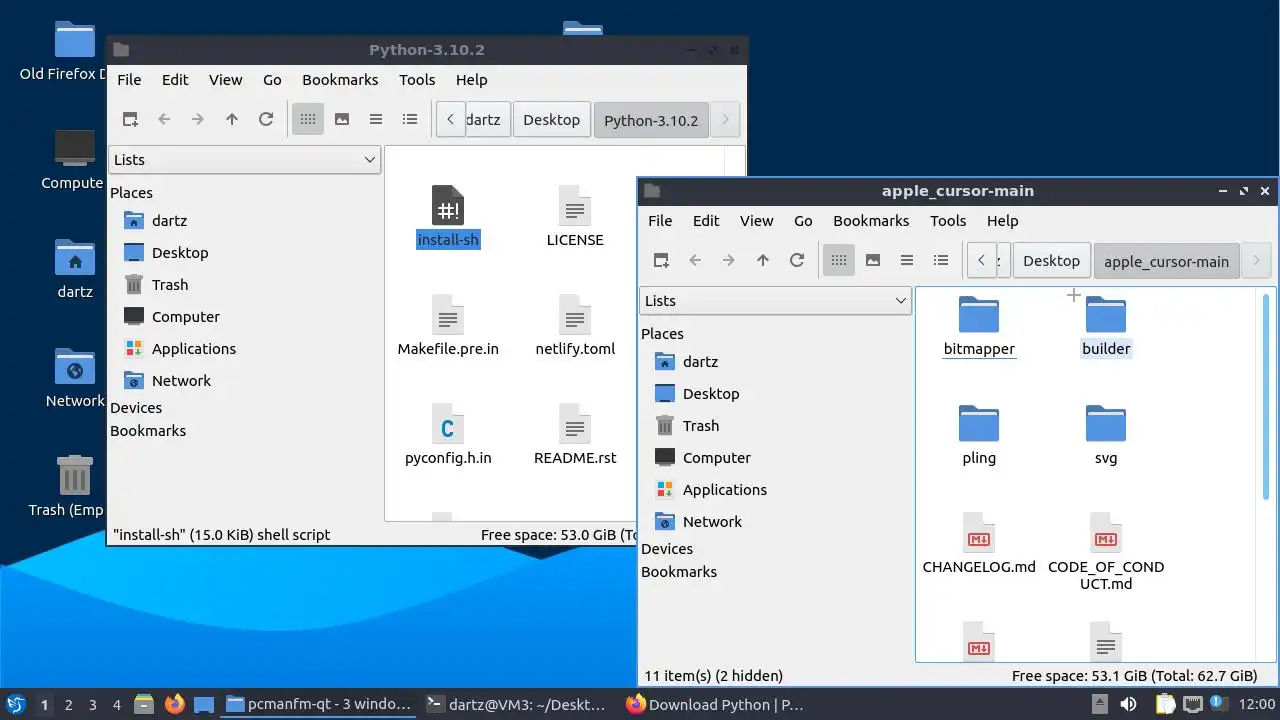
Task: Select Makefile.pre.in file
Action: point(448,325)
